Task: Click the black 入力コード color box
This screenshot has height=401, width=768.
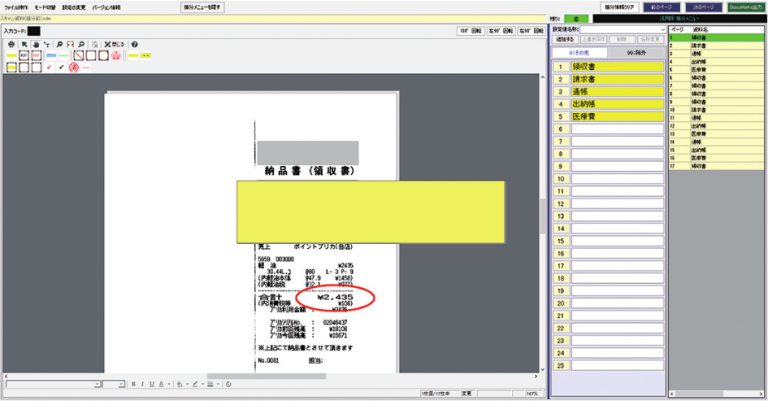Action: (x=34, y=31)
